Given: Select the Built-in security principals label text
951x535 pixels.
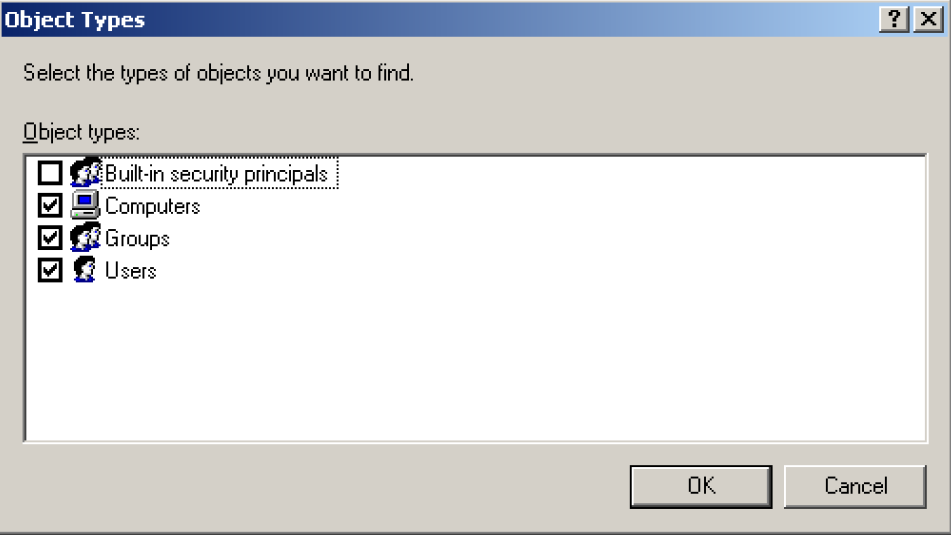Looking at the screenshot, I should pyautogui.click(x=216, y=174).
